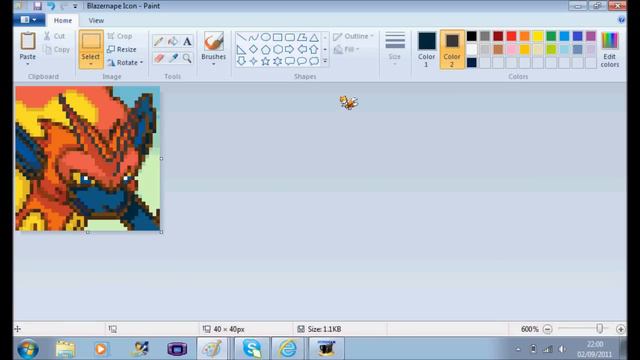Open Internet Explorer from the taskbar
The width and height of the screenshot is (640, 360).
pyautogui.click(x=288, y=349)
